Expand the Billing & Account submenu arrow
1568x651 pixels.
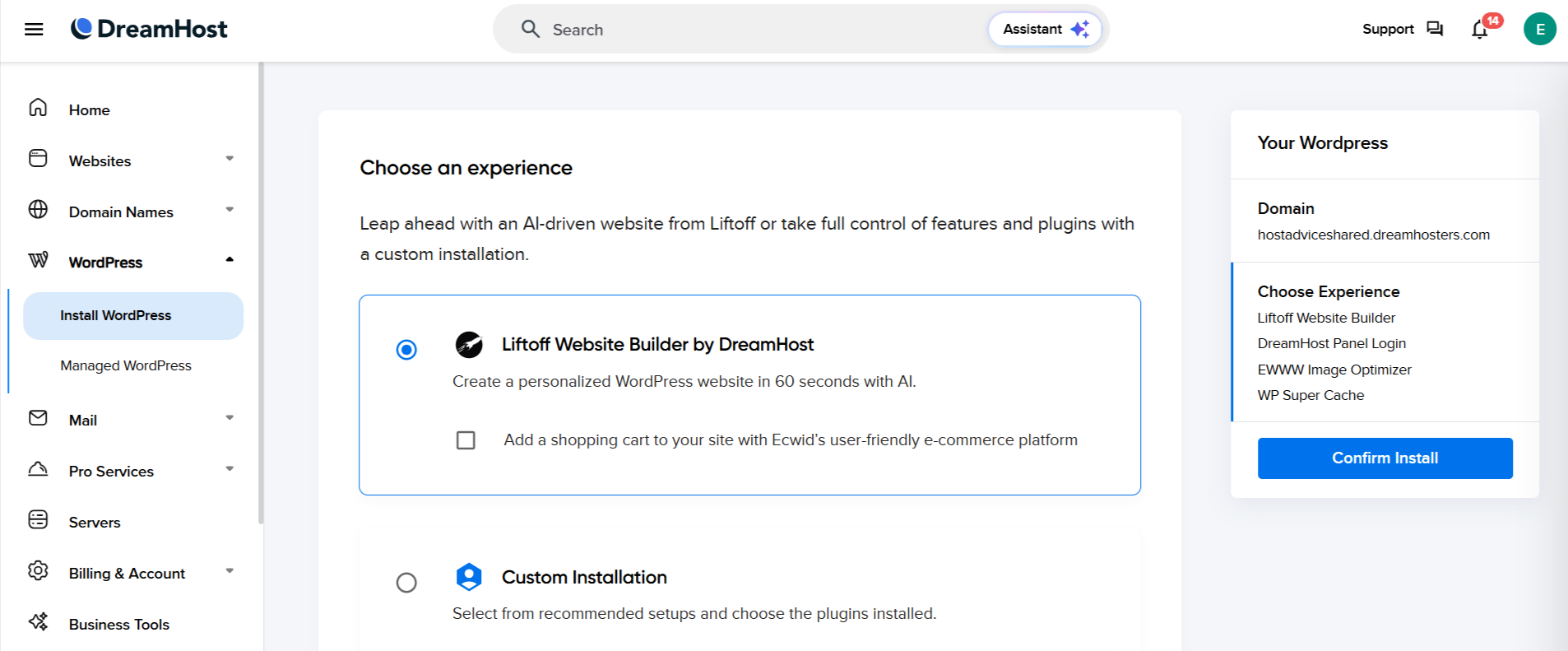(230, 571)
